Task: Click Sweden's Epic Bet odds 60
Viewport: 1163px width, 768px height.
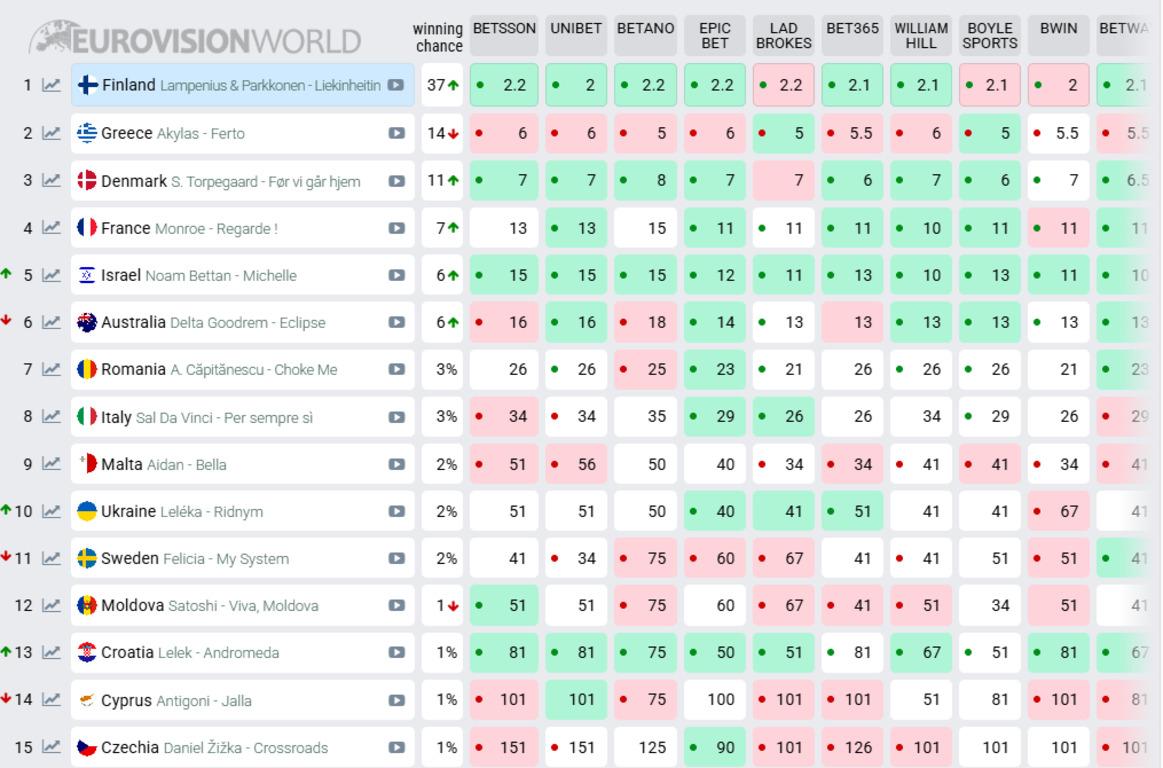Action: coord(714,558)
